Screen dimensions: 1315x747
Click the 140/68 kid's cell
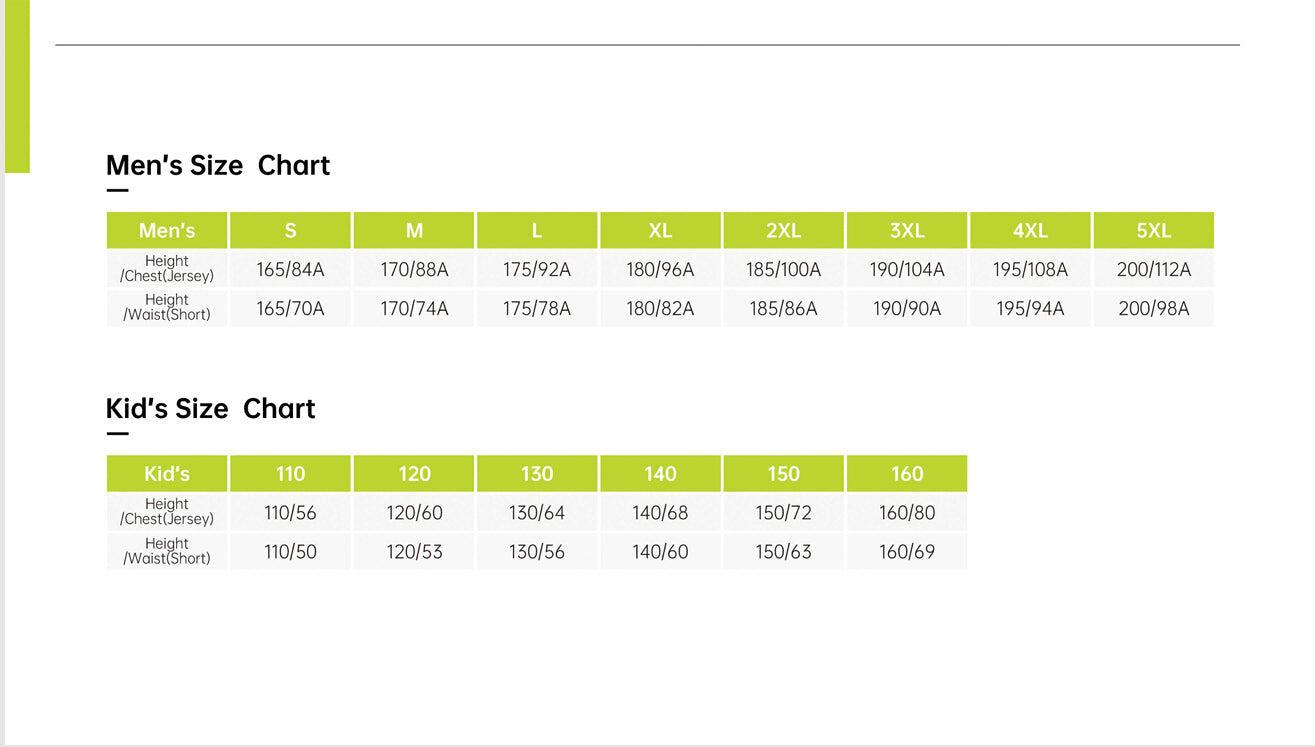(x=660, y=513)
